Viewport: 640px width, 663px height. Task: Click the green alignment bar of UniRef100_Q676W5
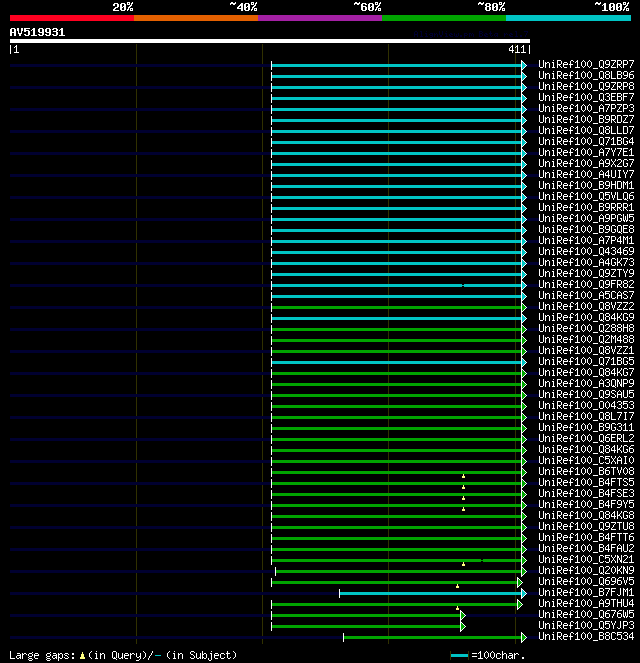coord(366,615)
